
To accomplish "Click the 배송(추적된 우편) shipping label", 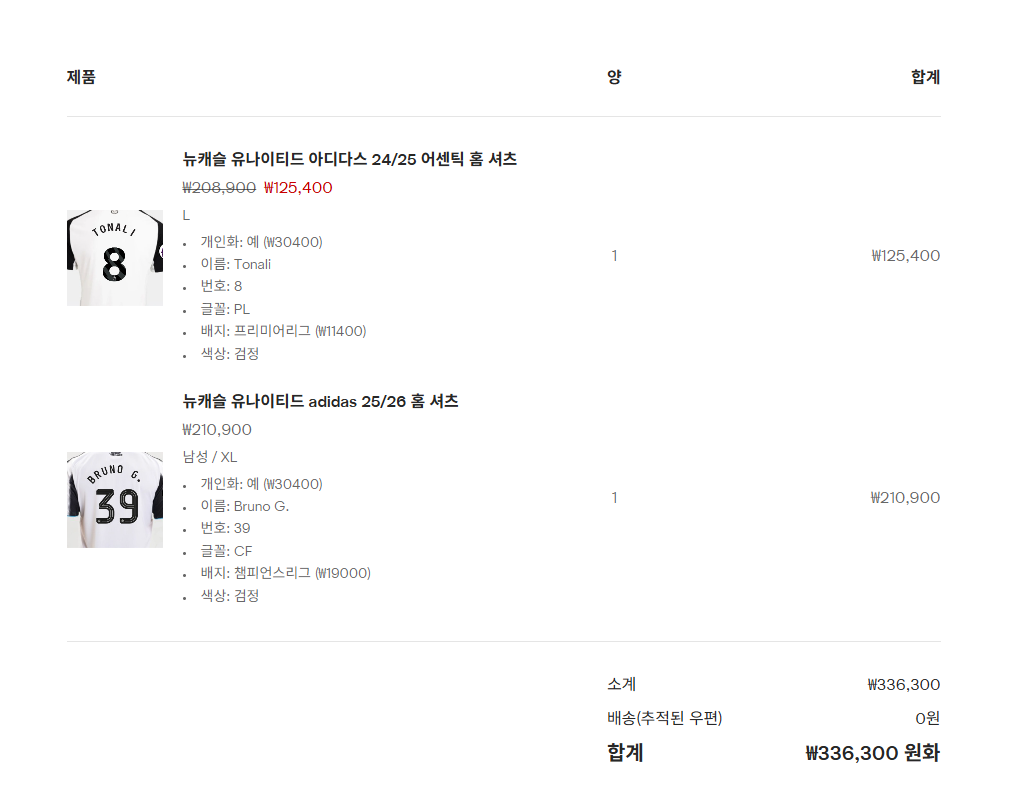I will pos(665,718).
